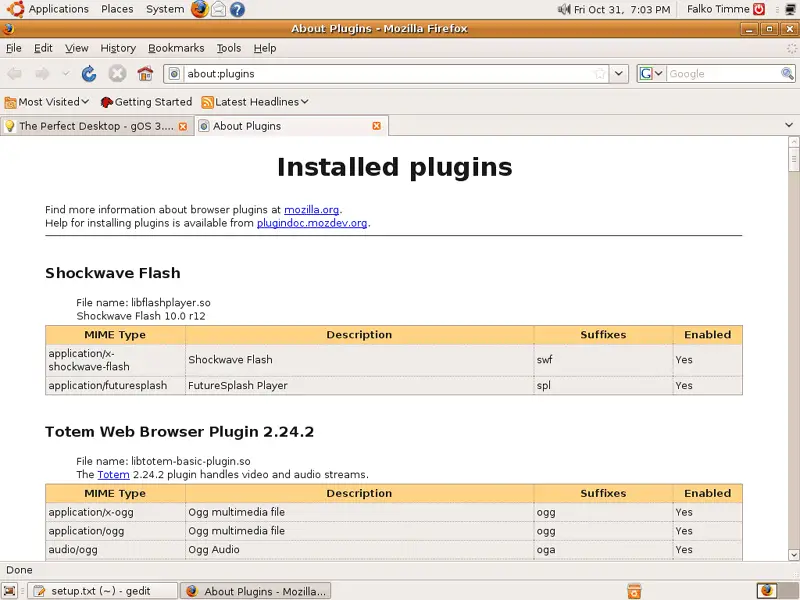Launch the mail client panel icon

(x=218, y=9)
